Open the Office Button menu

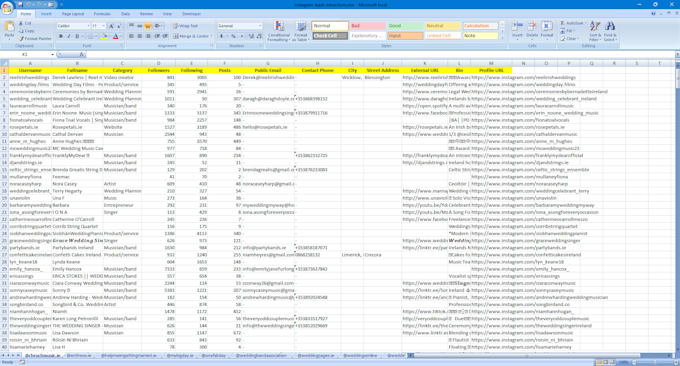[7, 8]
